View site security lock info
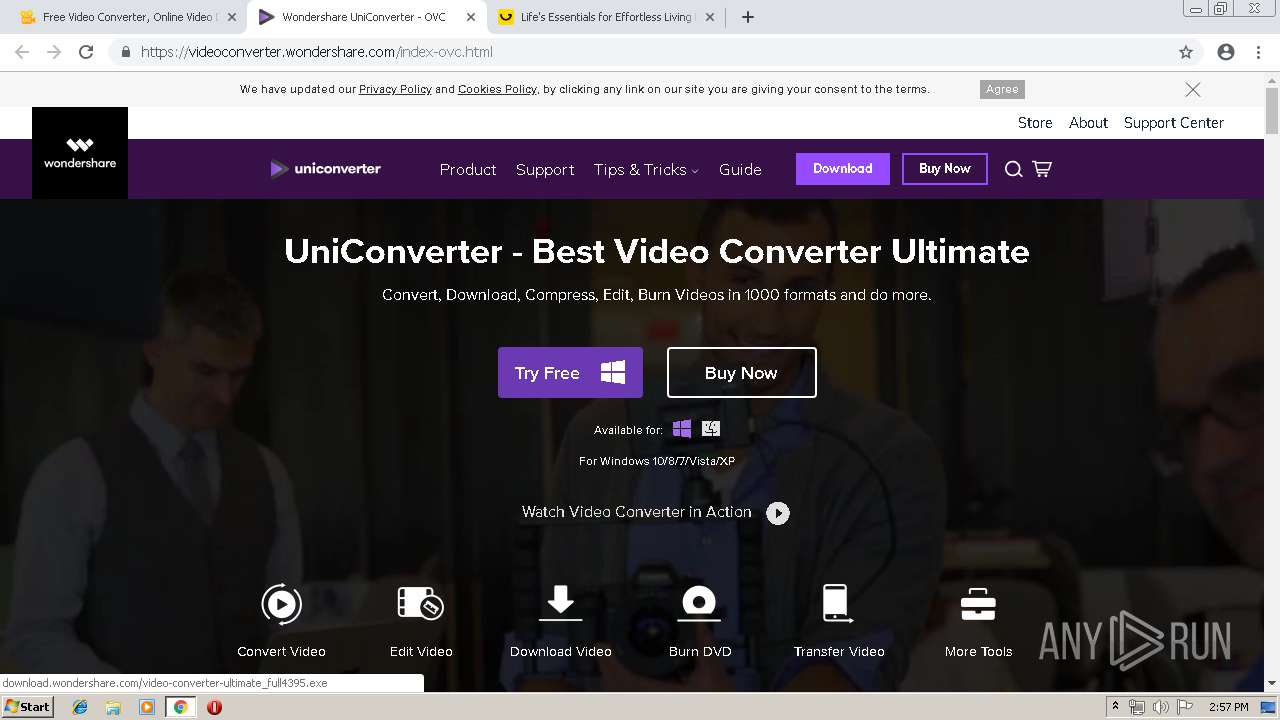This screenshot has height=720, width=1280. 126,52
